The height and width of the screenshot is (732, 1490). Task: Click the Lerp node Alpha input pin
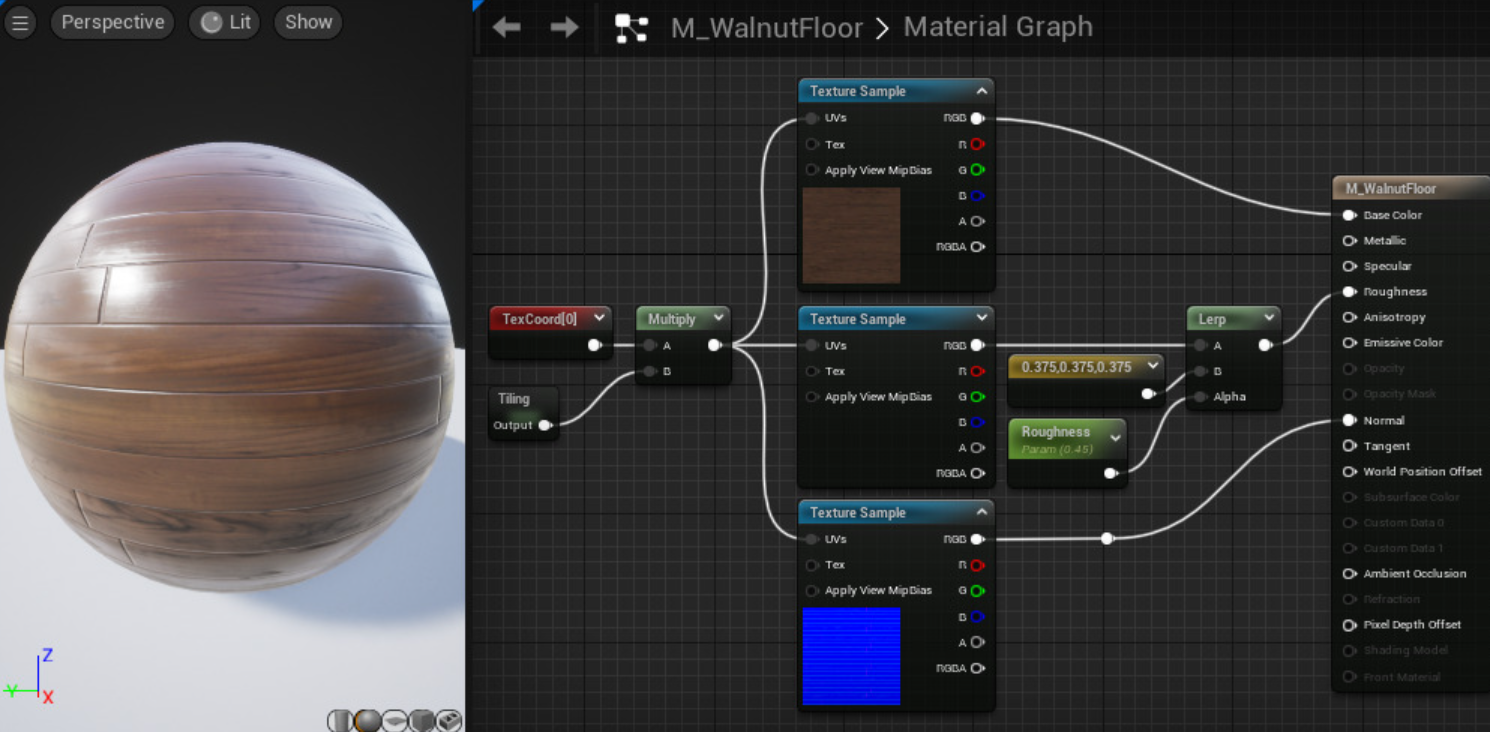pyautogui.click(x=1200, y=397)
